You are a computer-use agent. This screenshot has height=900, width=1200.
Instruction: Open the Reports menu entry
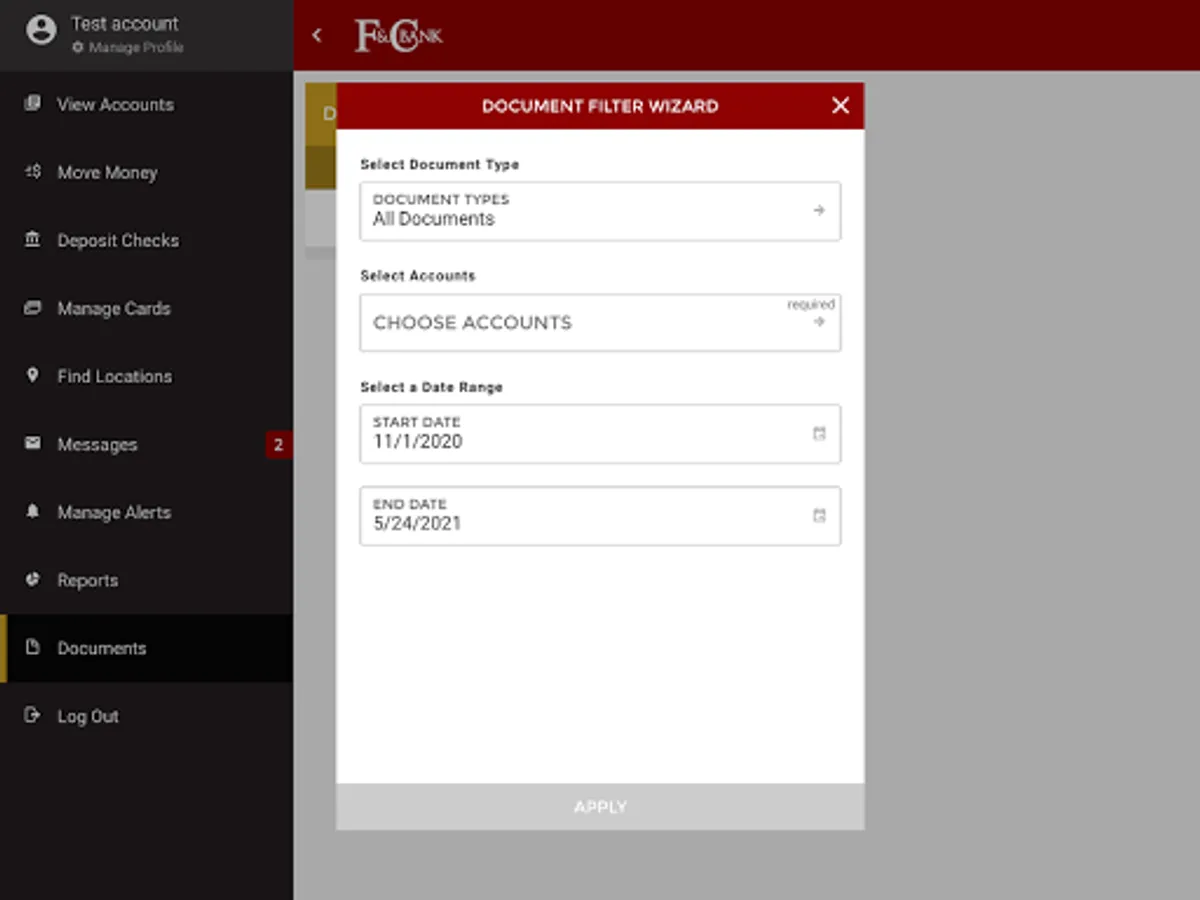tap(147, 580)
